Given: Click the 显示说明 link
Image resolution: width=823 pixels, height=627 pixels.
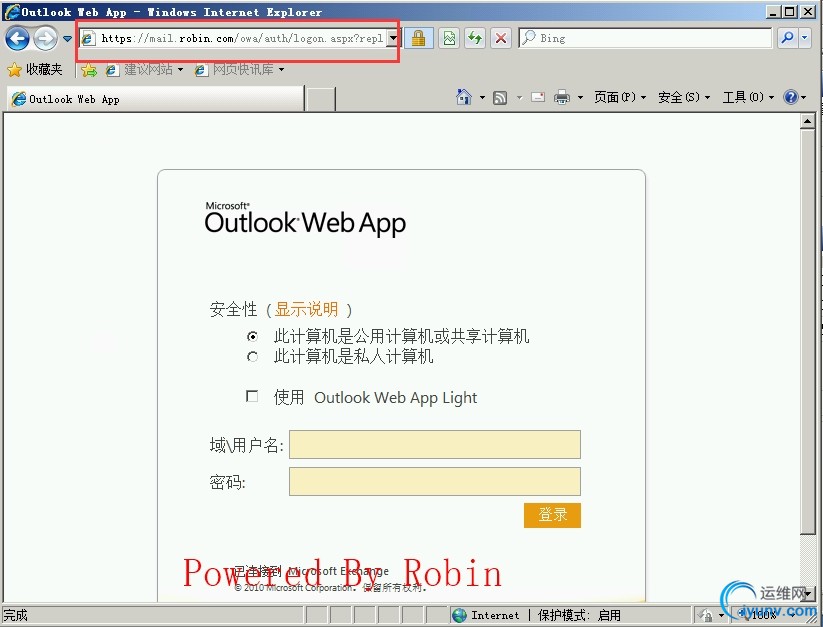Looking at the screenshot, I should pyautogui.click(x=306, y=309).
